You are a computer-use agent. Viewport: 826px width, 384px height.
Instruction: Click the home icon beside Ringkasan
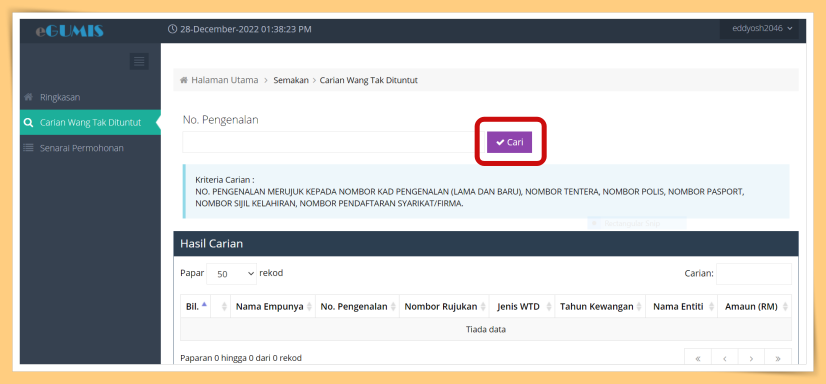click(29, 97)
